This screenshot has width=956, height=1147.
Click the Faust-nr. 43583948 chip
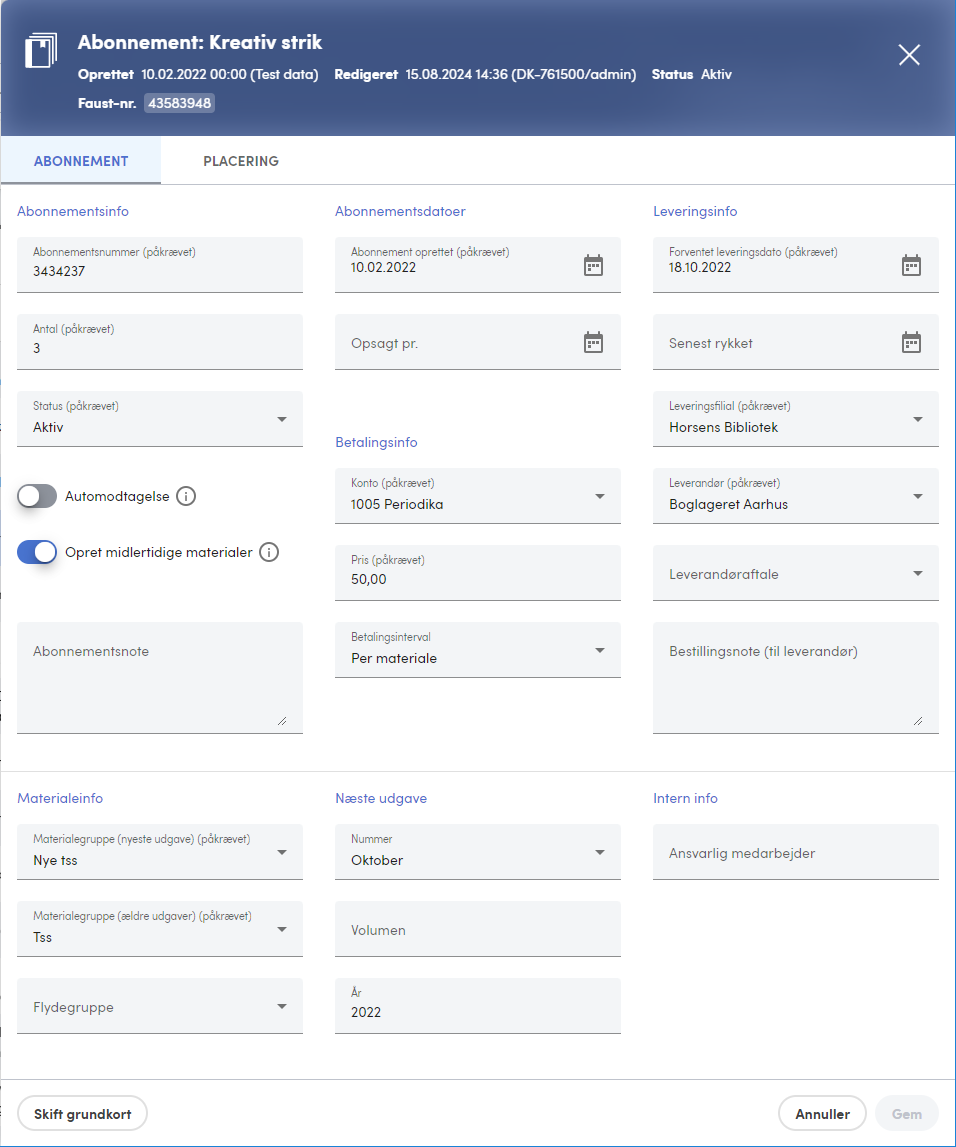click(179, 103)
